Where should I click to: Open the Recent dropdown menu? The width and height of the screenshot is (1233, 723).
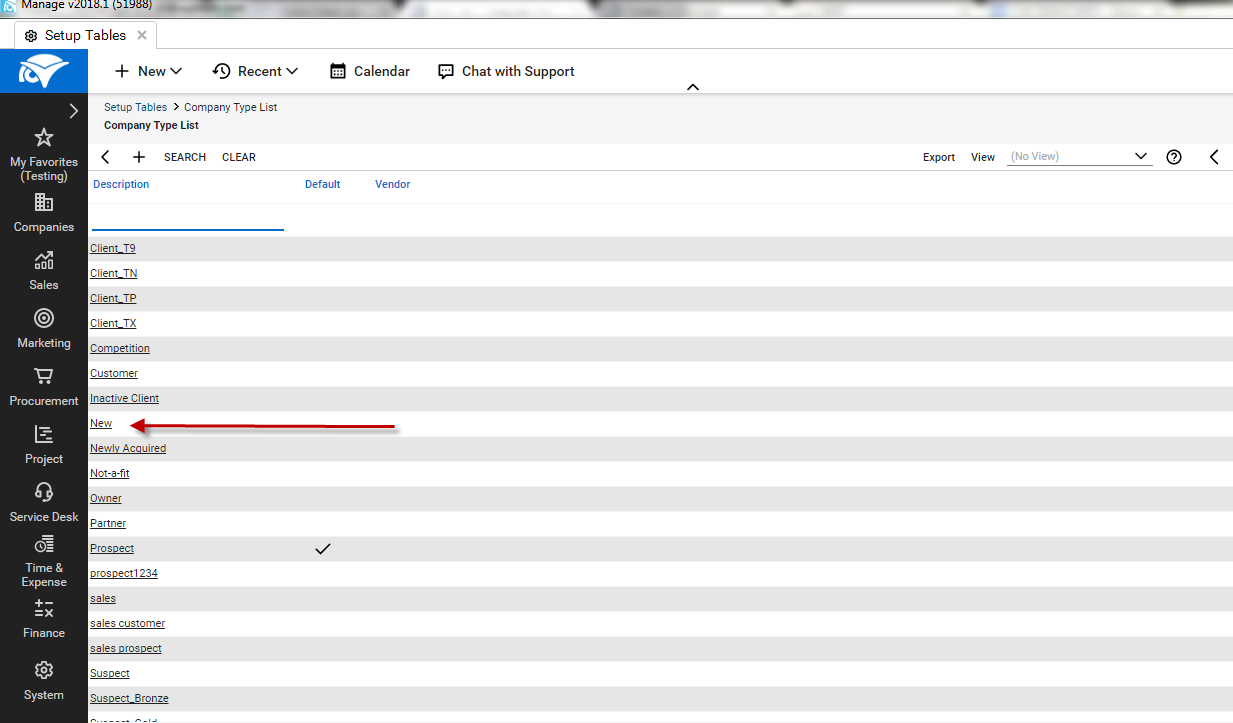[255, 71]
